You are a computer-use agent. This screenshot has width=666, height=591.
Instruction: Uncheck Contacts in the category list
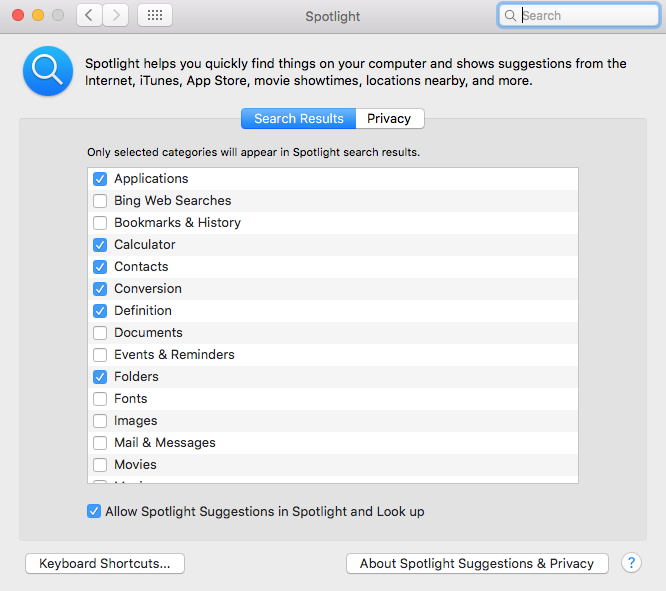coord(100,267)
